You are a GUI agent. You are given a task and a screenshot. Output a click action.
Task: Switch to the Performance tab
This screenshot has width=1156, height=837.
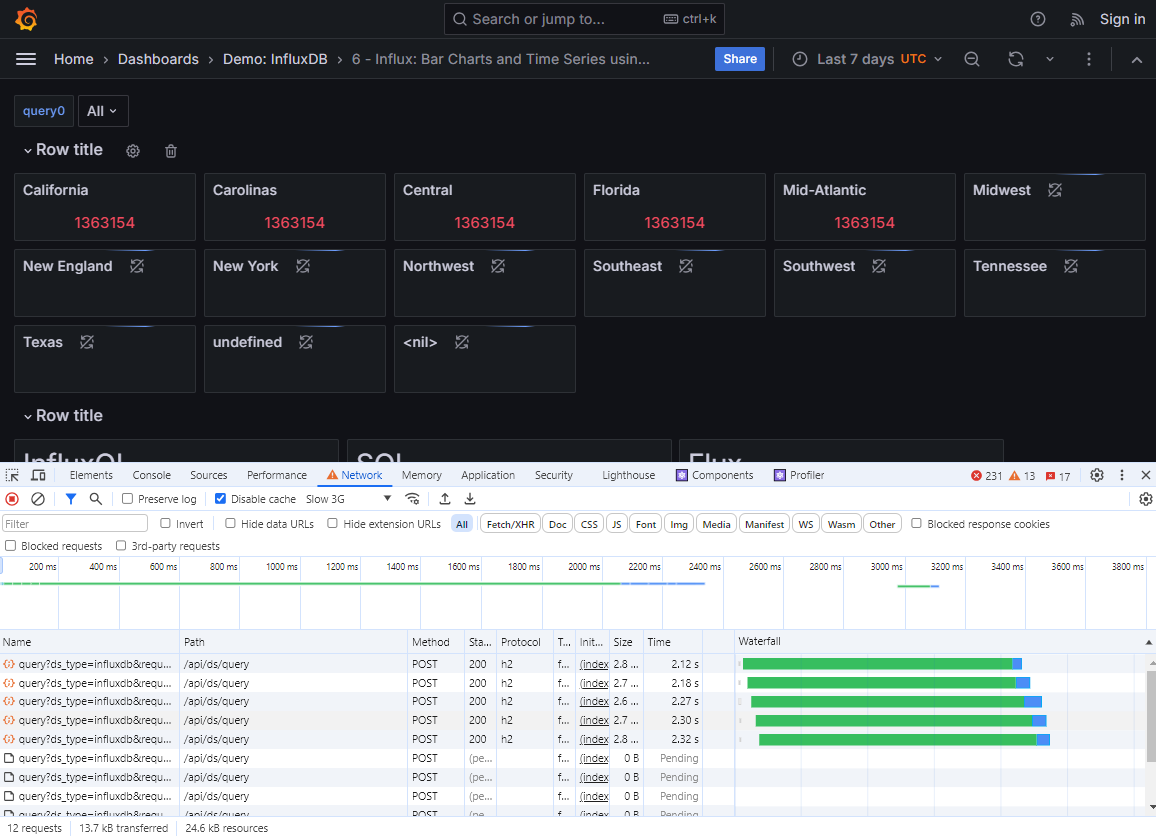point(277,475)
